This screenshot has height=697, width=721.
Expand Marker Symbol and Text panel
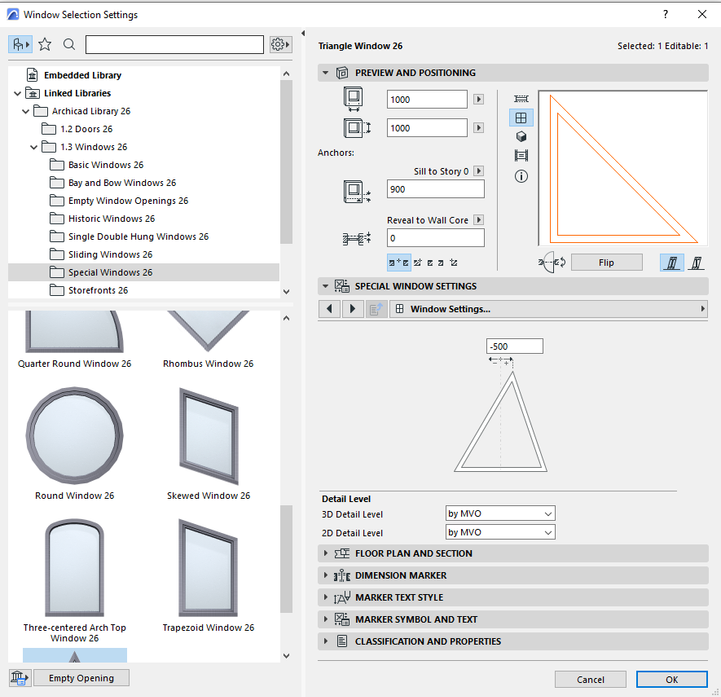(325, 620)
